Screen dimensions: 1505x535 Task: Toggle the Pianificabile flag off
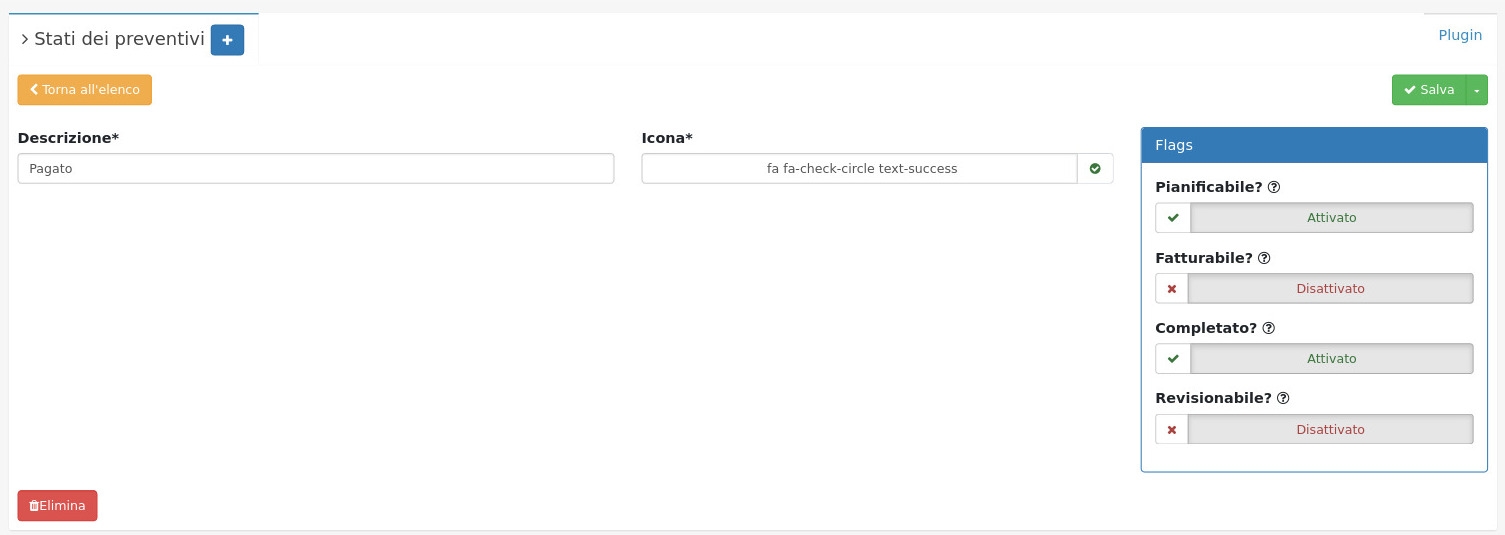pos(1331,218)
